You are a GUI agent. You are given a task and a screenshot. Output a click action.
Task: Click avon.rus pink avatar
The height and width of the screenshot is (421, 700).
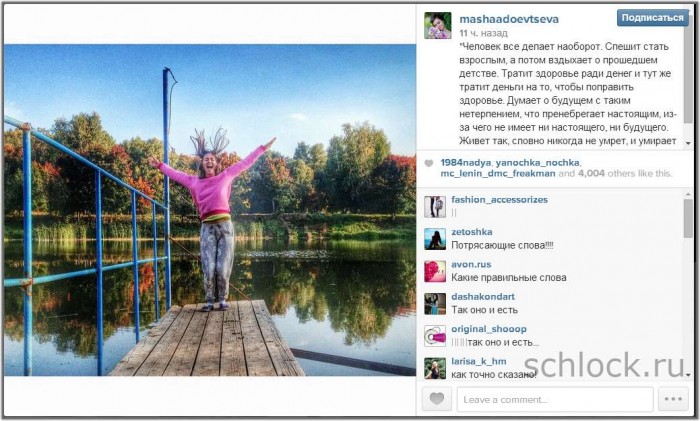coord(435,271)
